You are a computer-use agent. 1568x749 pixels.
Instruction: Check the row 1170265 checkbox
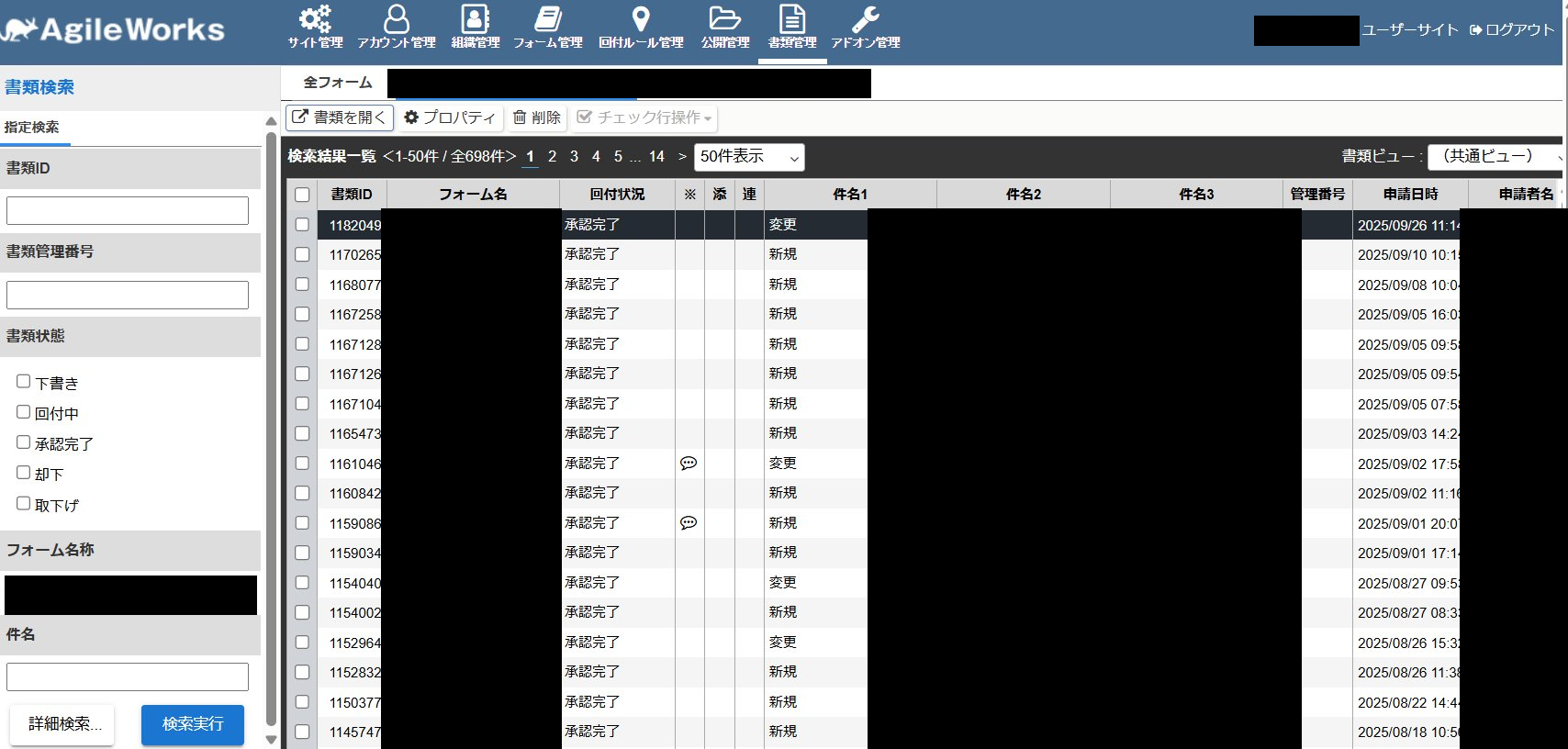(x=302, y=254)
